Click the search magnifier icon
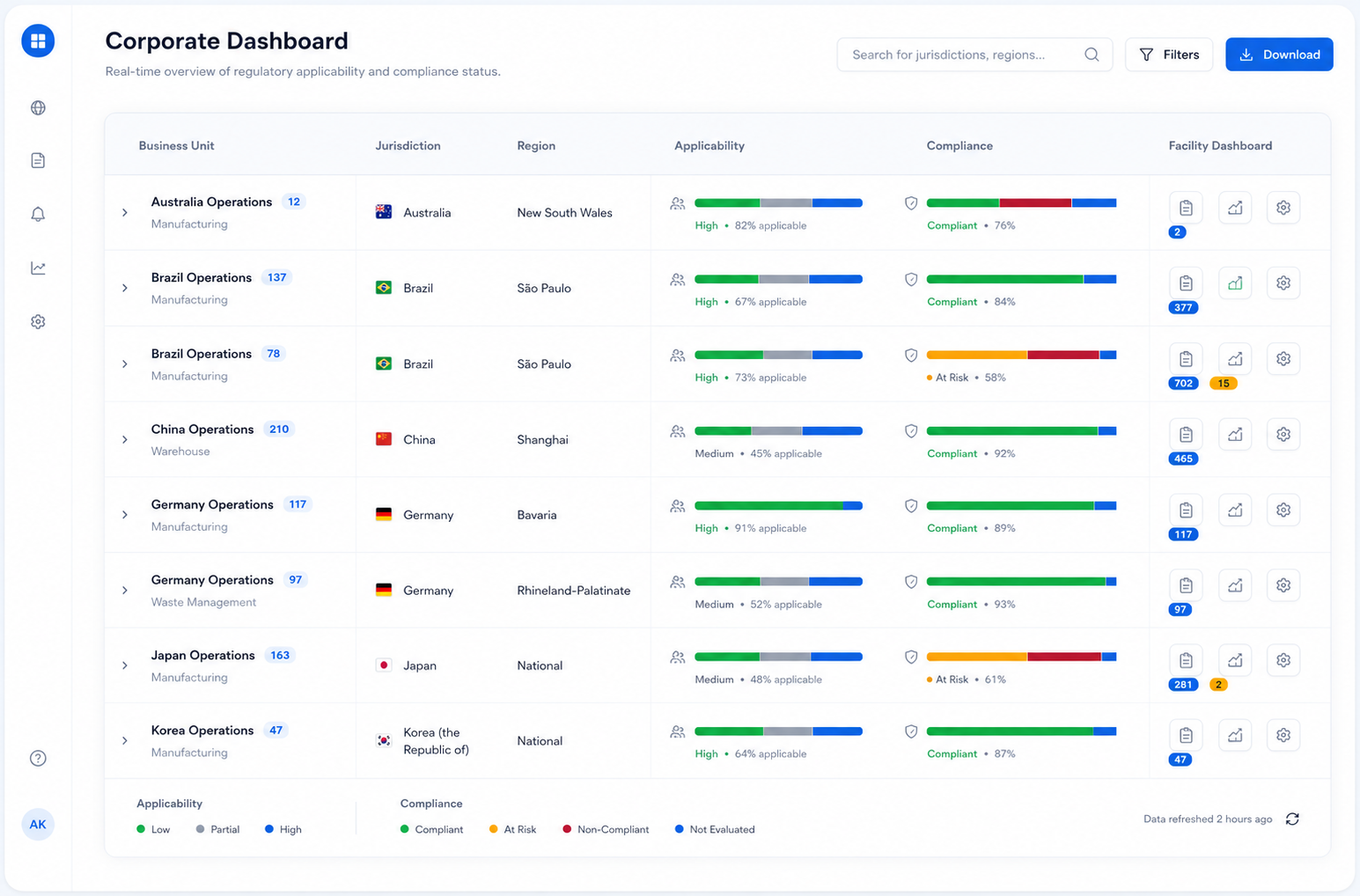 pyautogui.click(x=1092, y=55)
